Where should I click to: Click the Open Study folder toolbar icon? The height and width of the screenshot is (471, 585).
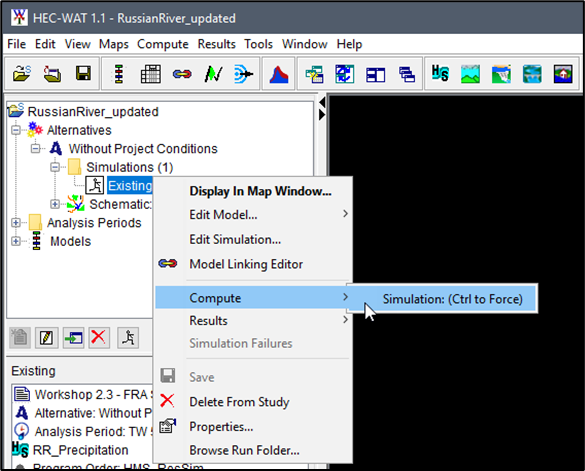[x=22, y=74]
